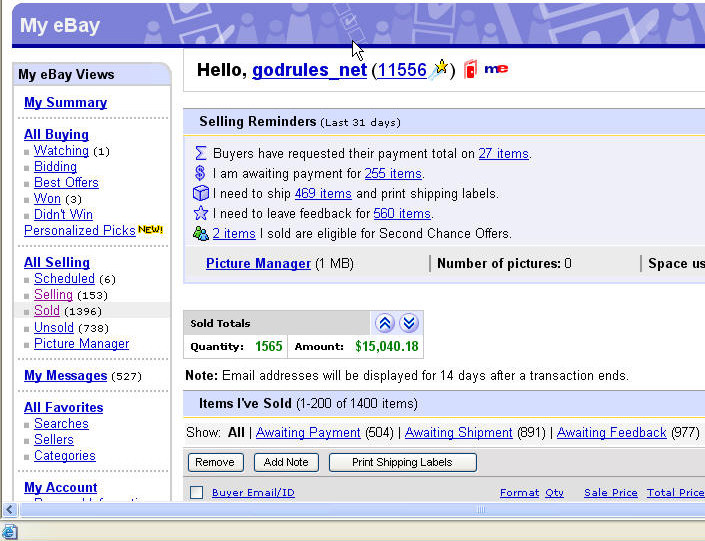This screenshot has height=541, width=705.
Task: Click the horizontal scrollbar left arrow
Action: click(7, 509)
